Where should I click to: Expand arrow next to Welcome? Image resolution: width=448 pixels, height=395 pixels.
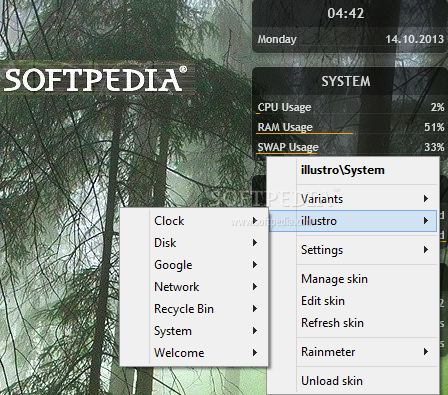255,353
